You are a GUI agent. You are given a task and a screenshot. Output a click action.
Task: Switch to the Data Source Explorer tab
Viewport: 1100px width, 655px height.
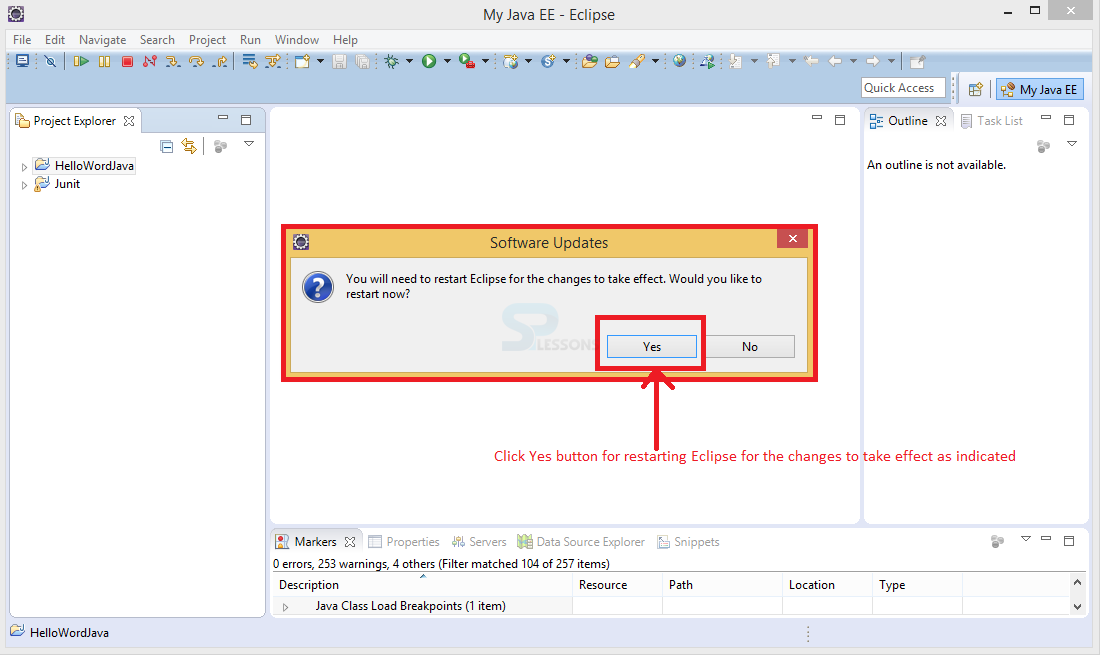point(581,541)
